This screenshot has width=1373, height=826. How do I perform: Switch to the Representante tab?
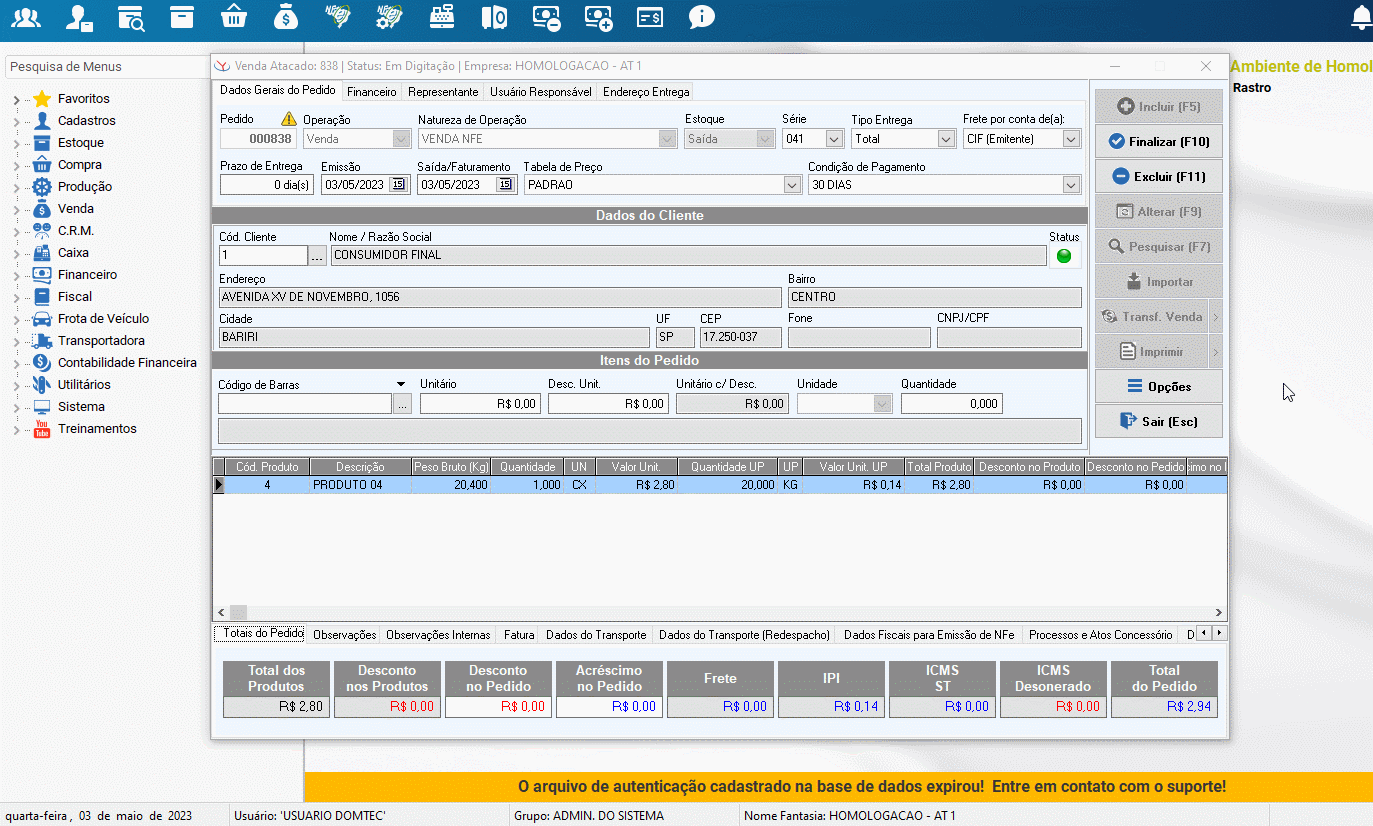point(443,92)
